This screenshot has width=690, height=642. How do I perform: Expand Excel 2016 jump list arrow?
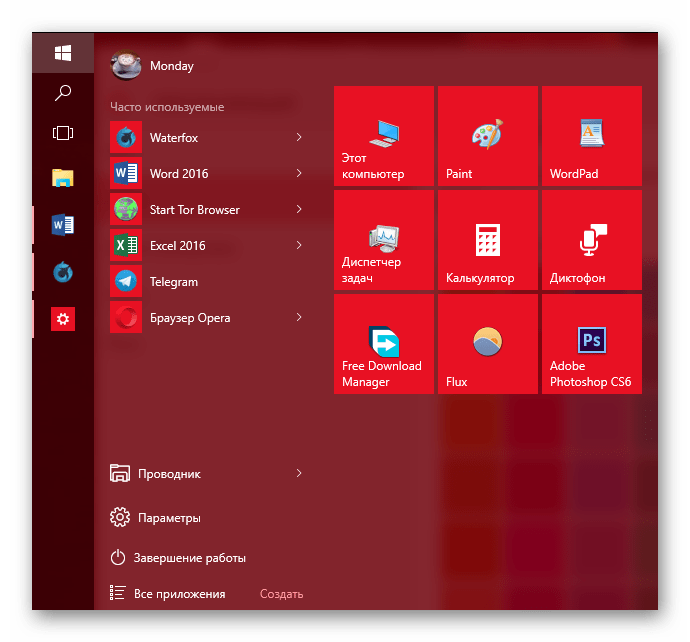pyautogui.click(x=299, y=245)
